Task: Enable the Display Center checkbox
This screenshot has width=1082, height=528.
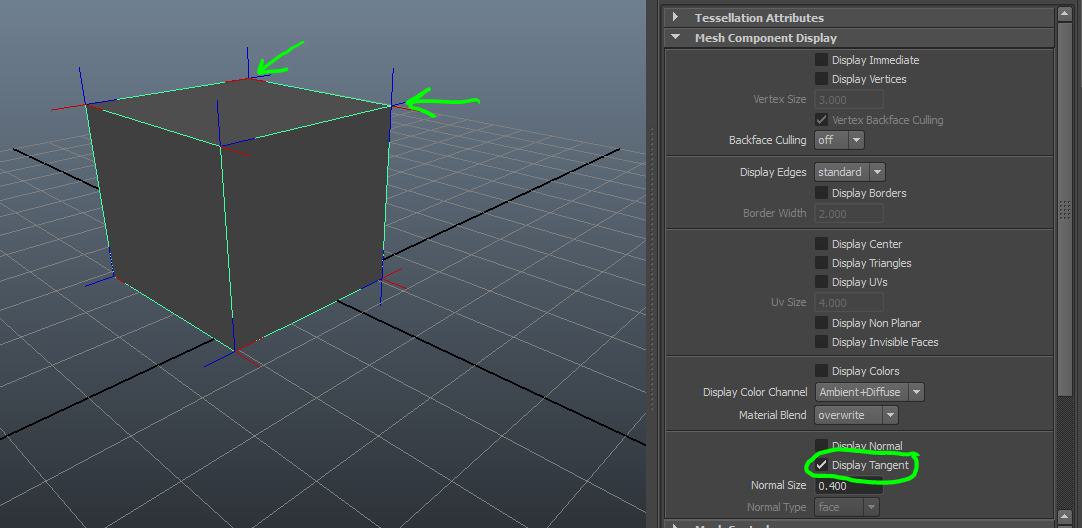Action: coord(821,244)
